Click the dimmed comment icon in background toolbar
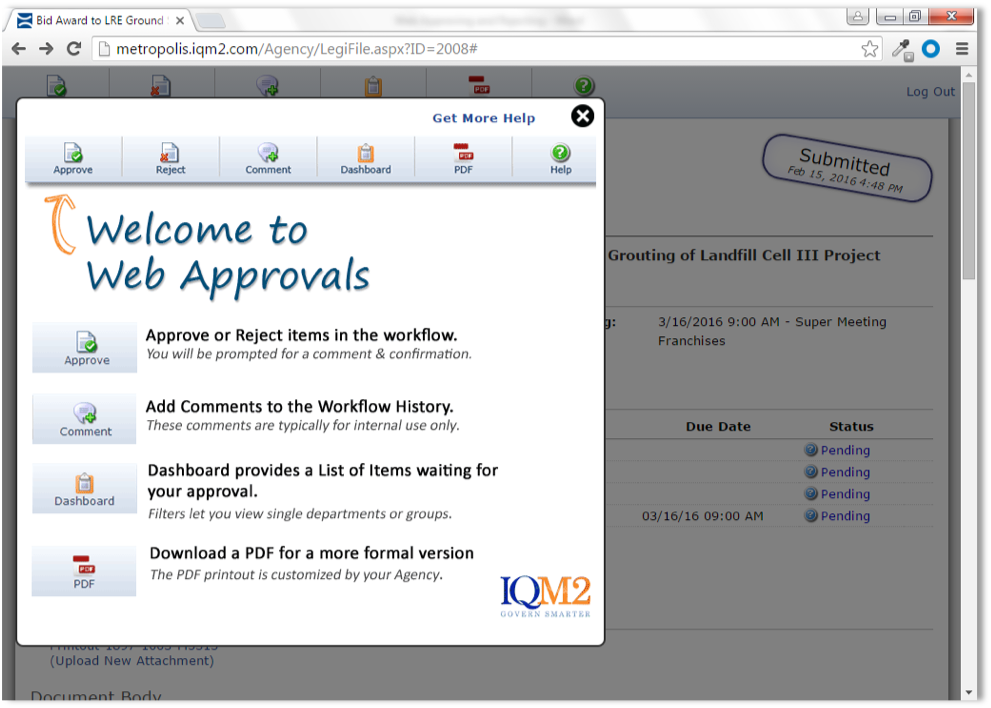991x708 pixels. (267, 85)
